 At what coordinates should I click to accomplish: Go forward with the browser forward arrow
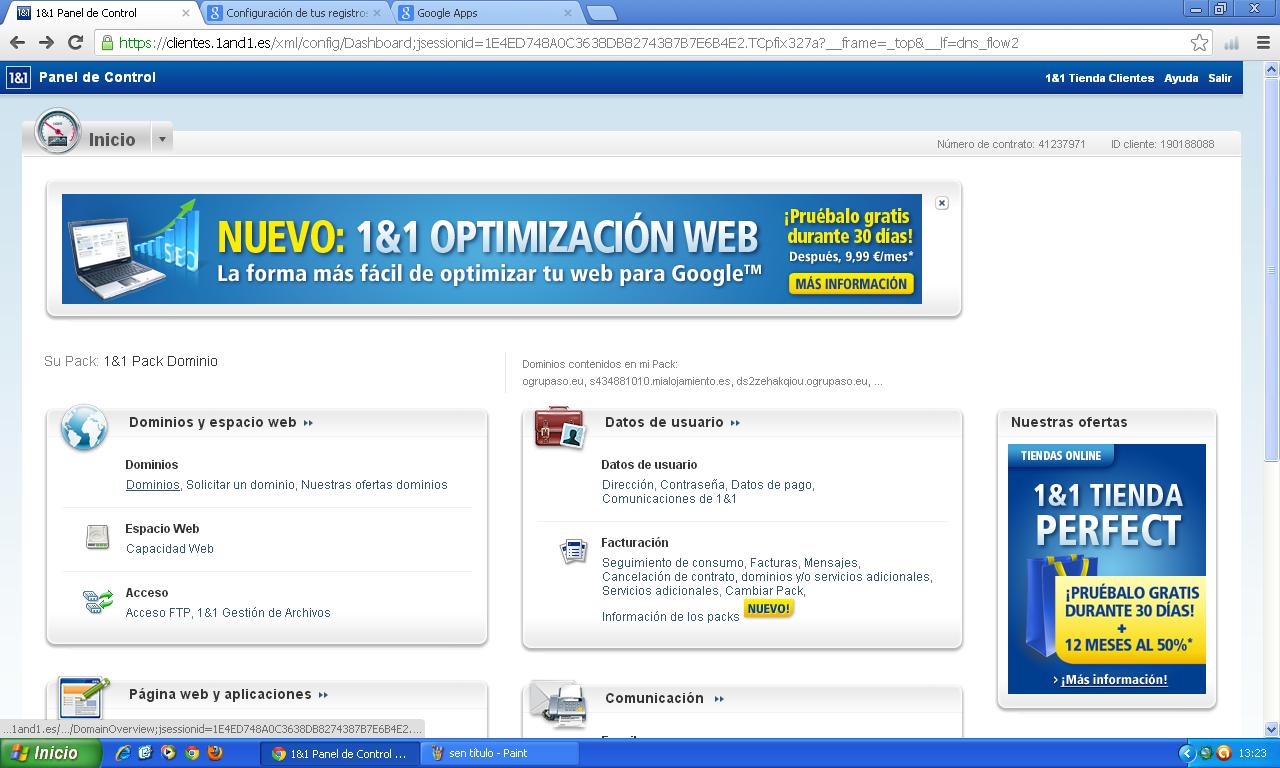[46, 43]
